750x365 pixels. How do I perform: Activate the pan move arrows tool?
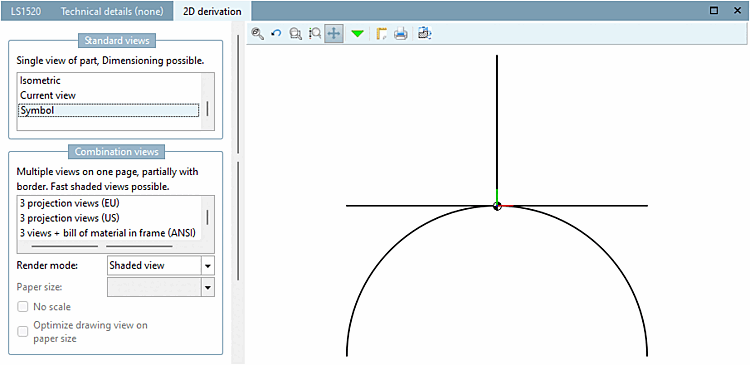pos(334,33)
